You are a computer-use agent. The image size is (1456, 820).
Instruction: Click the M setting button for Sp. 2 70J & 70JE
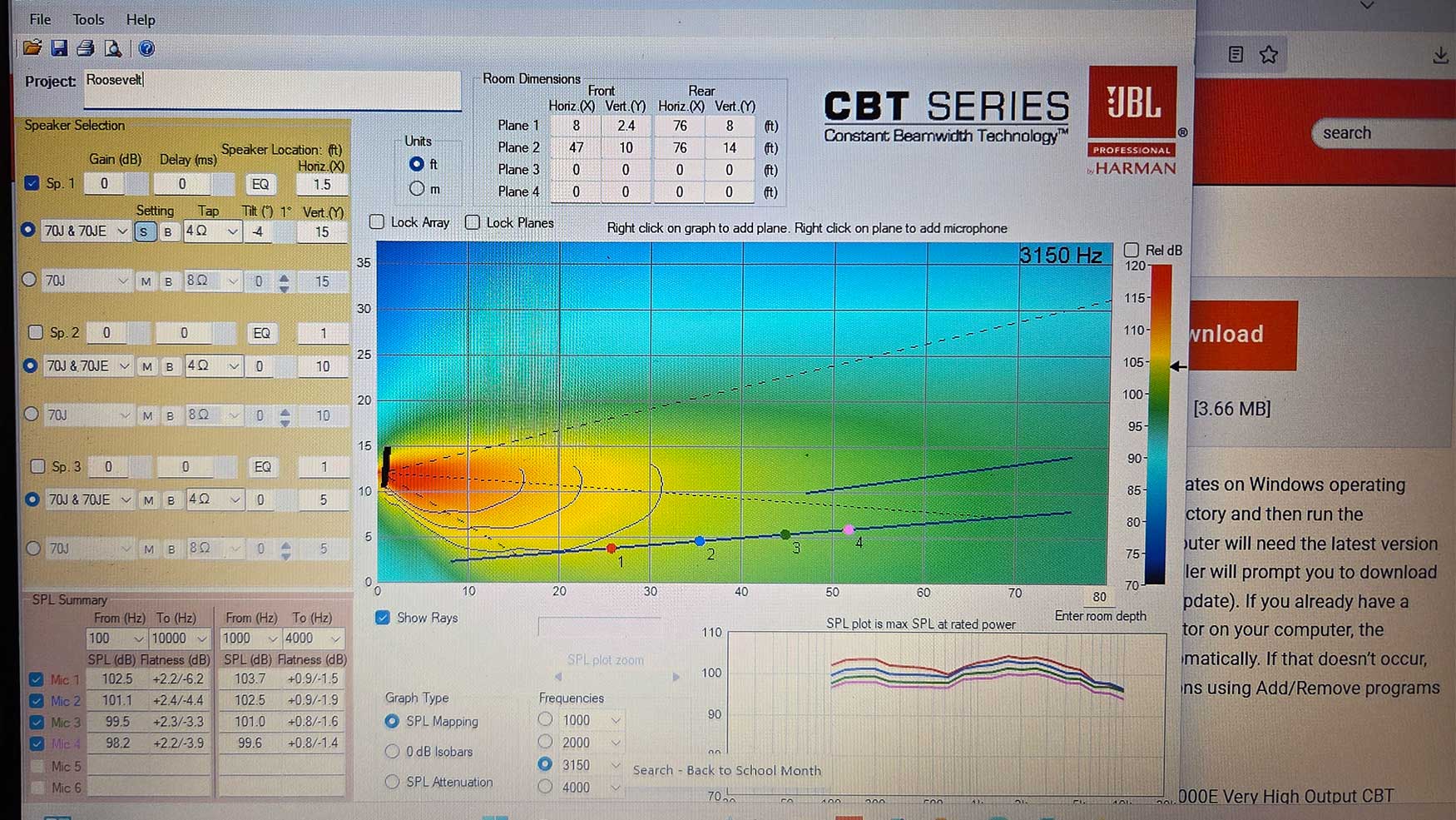(147, 366)
